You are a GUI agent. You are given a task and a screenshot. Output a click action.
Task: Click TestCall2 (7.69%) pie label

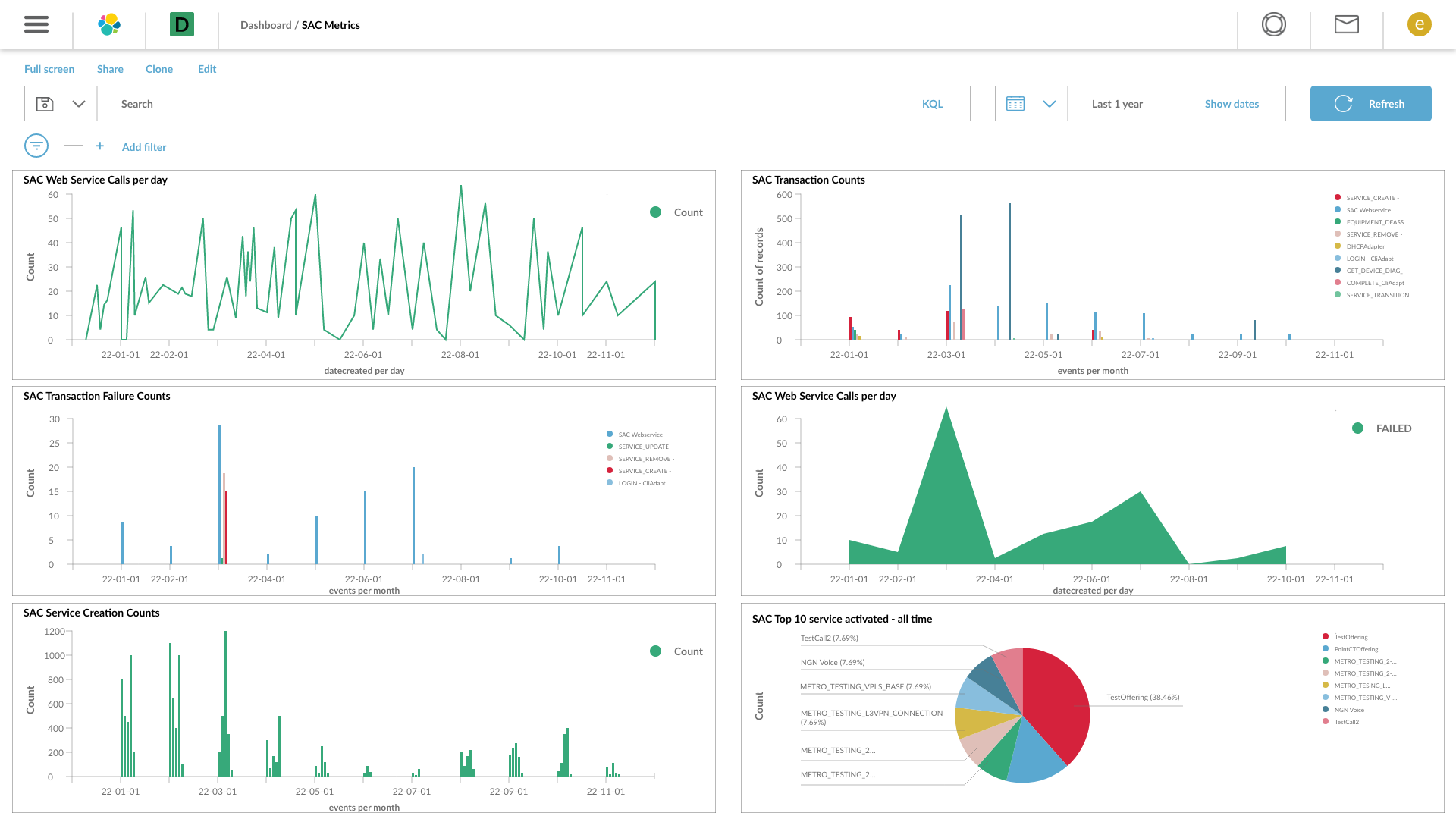click(x=830, y=638)
